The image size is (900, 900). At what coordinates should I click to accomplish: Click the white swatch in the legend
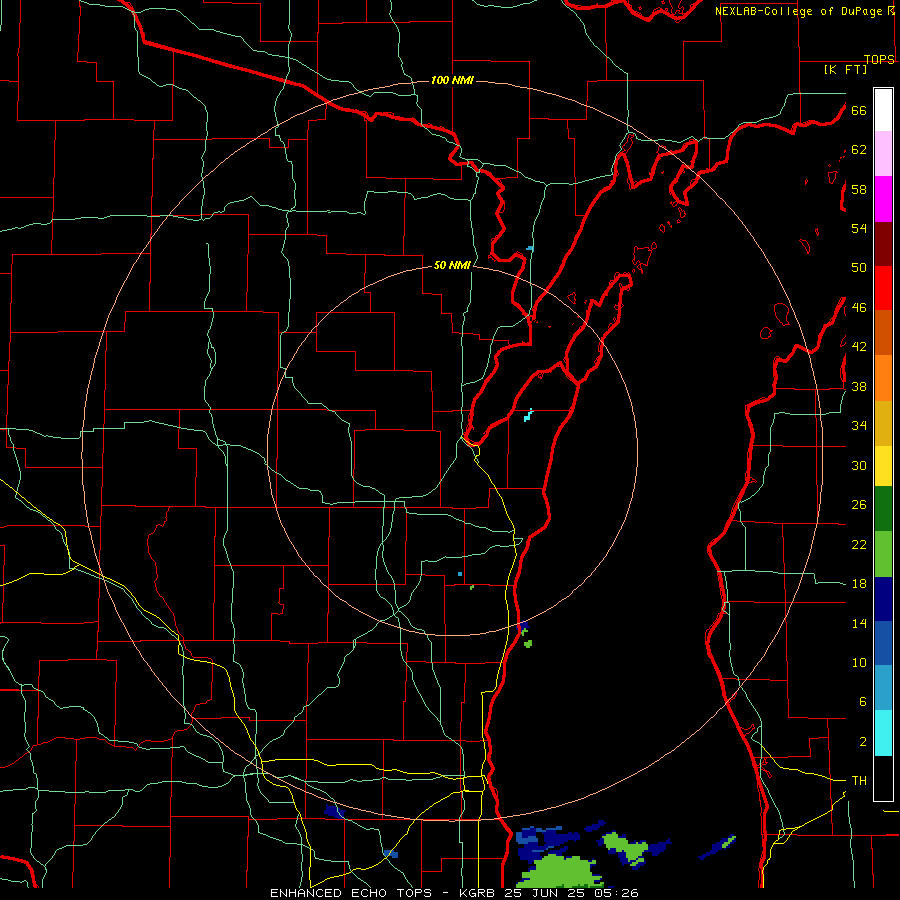point(883,110)
